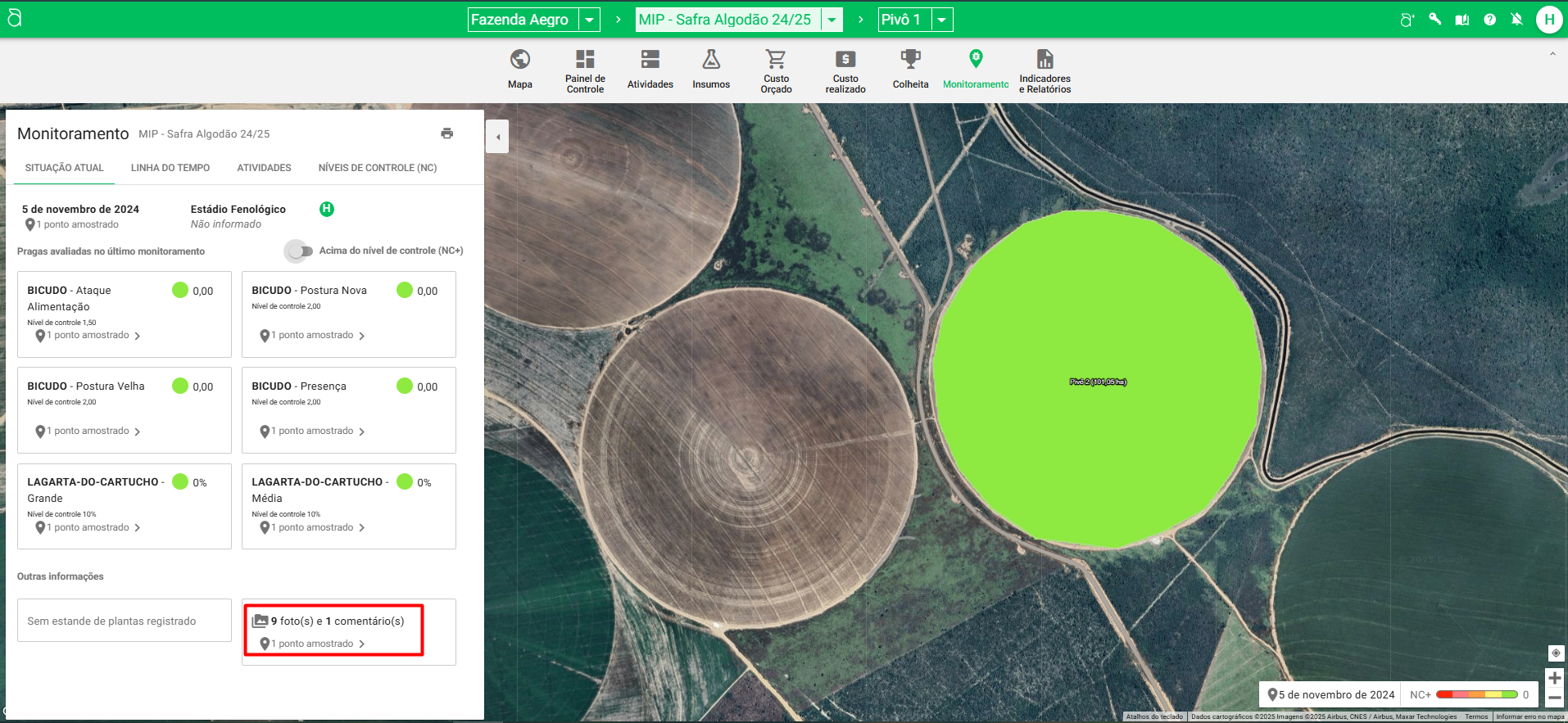Go to Insumos flask icon
This screenshot has width=1568, height=723.
tap(710, 60)
